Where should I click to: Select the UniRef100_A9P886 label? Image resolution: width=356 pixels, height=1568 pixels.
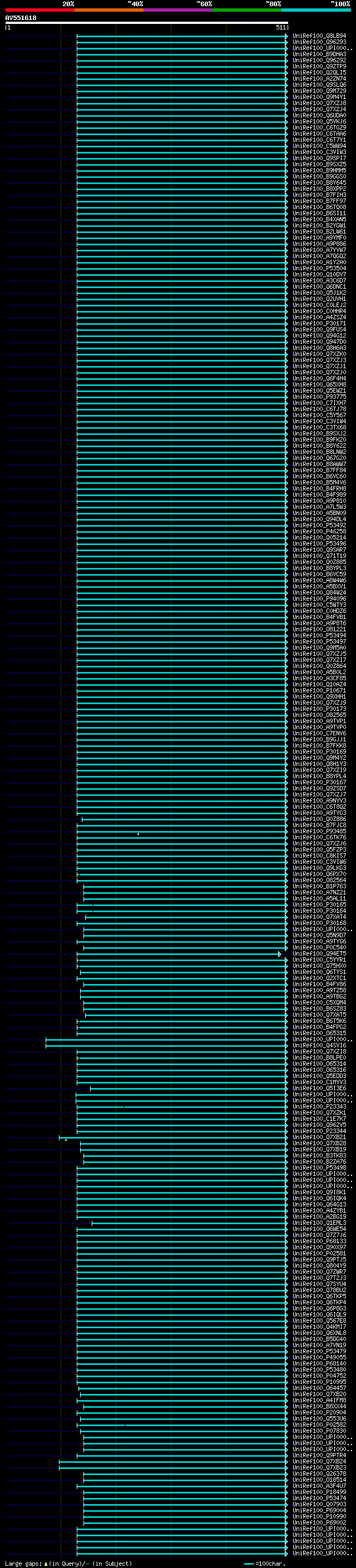319,244
